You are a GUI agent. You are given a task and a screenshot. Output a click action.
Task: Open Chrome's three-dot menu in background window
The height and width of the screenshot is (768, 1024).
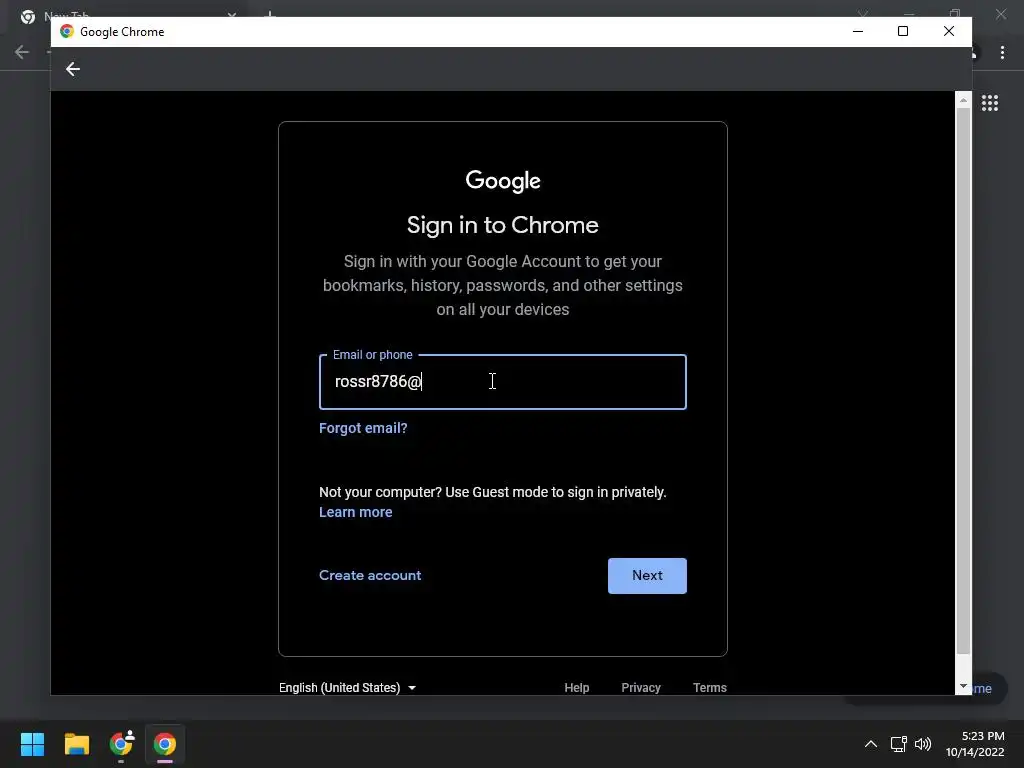click(1002, 52)
